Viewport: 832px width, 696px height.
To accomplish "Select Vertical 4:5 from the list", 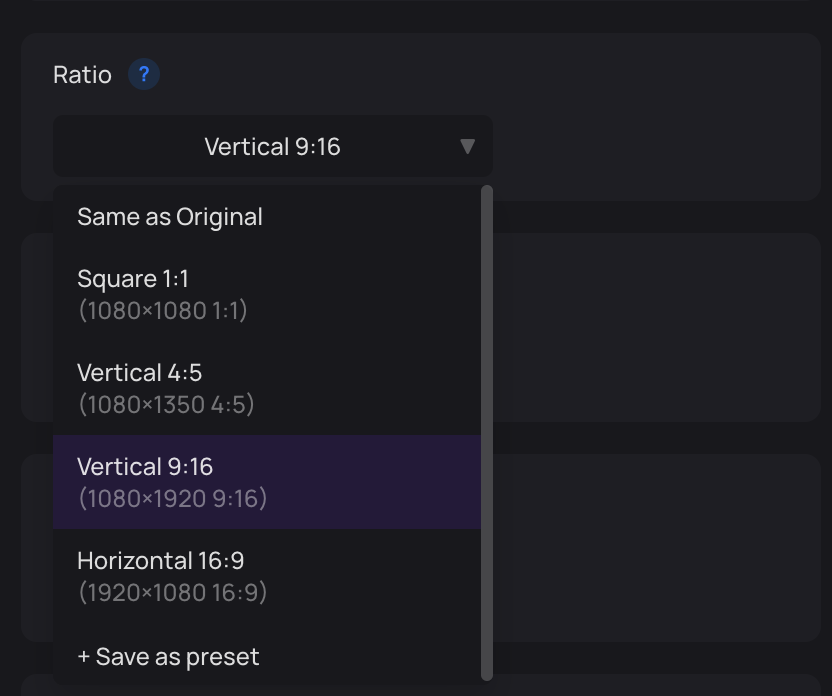I will 140,373.
